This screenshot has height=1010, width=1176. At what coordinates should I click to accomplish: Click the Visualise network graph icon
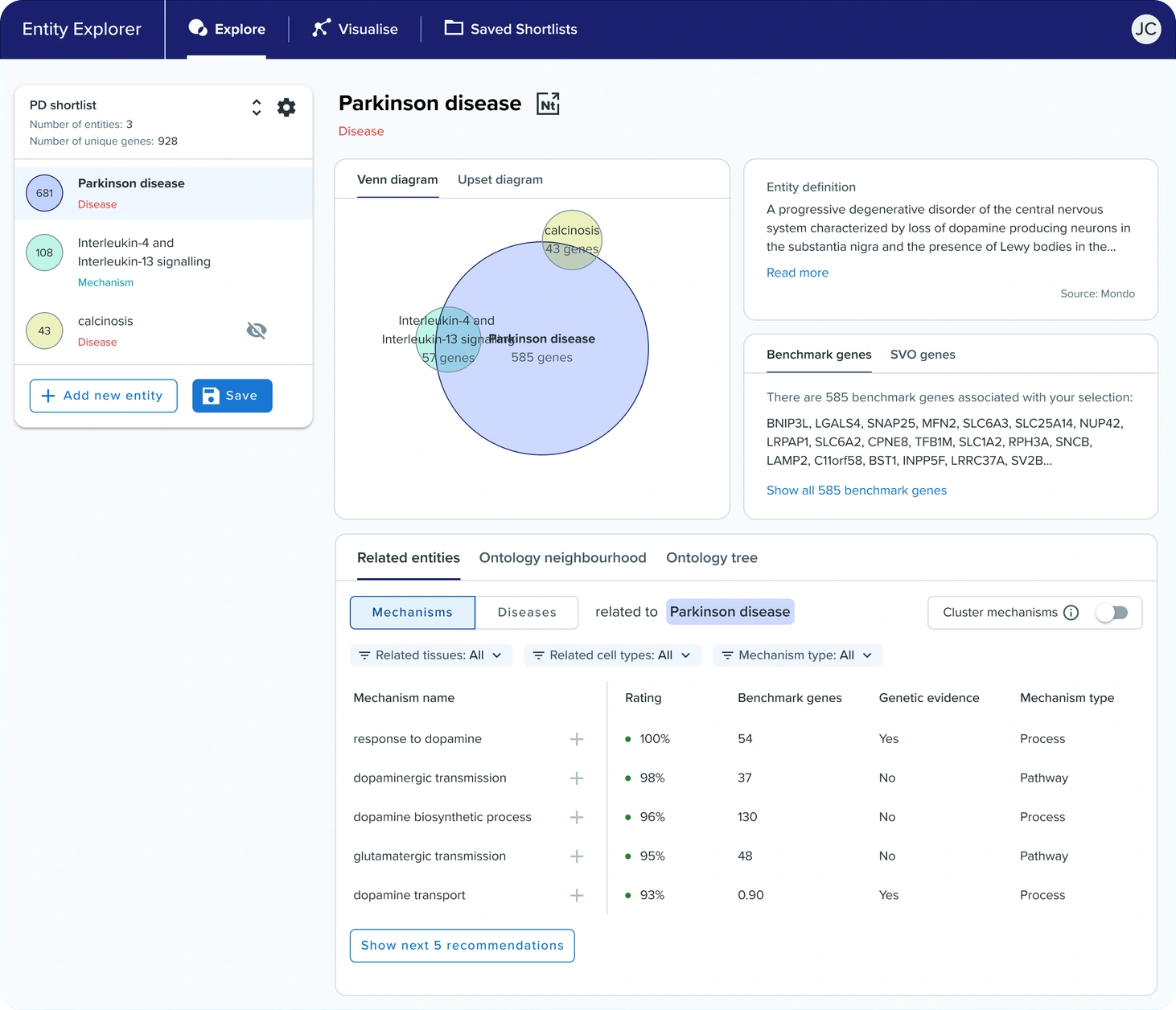click(321, 28)
